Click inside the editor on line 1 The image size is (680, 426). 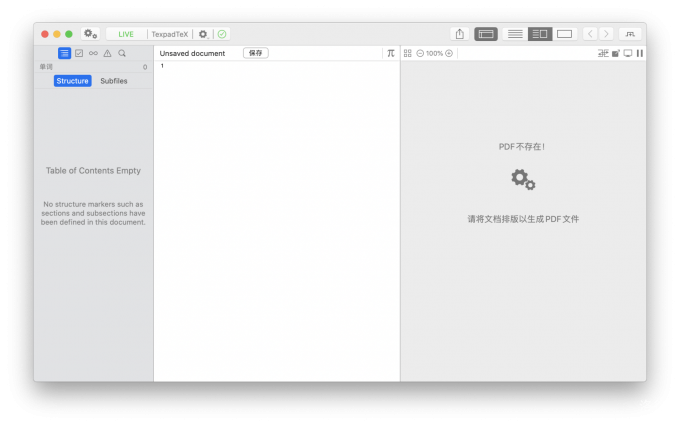(277, 66)
